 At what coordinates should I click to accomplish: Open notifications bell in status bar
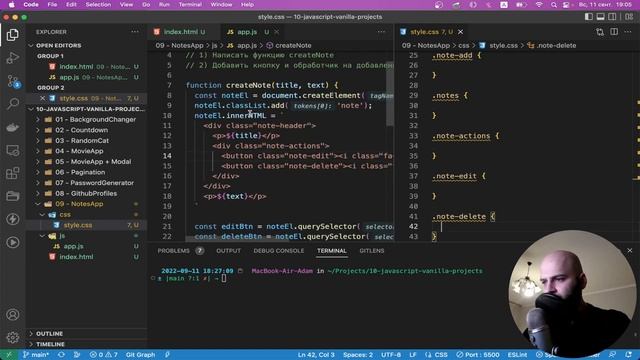click(x=629, y=355)
